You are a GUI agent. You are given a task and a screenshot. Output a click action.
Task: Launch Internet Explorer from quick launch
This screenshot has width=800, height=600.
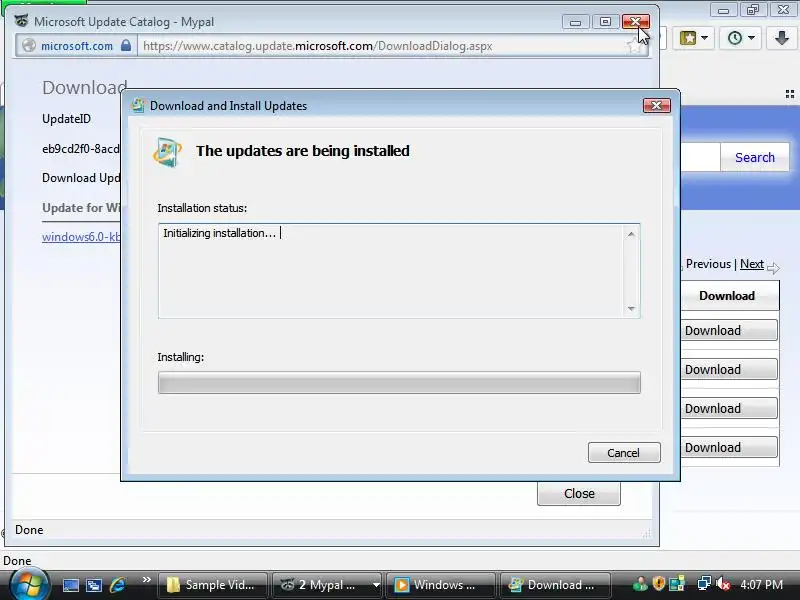point(117,585)
